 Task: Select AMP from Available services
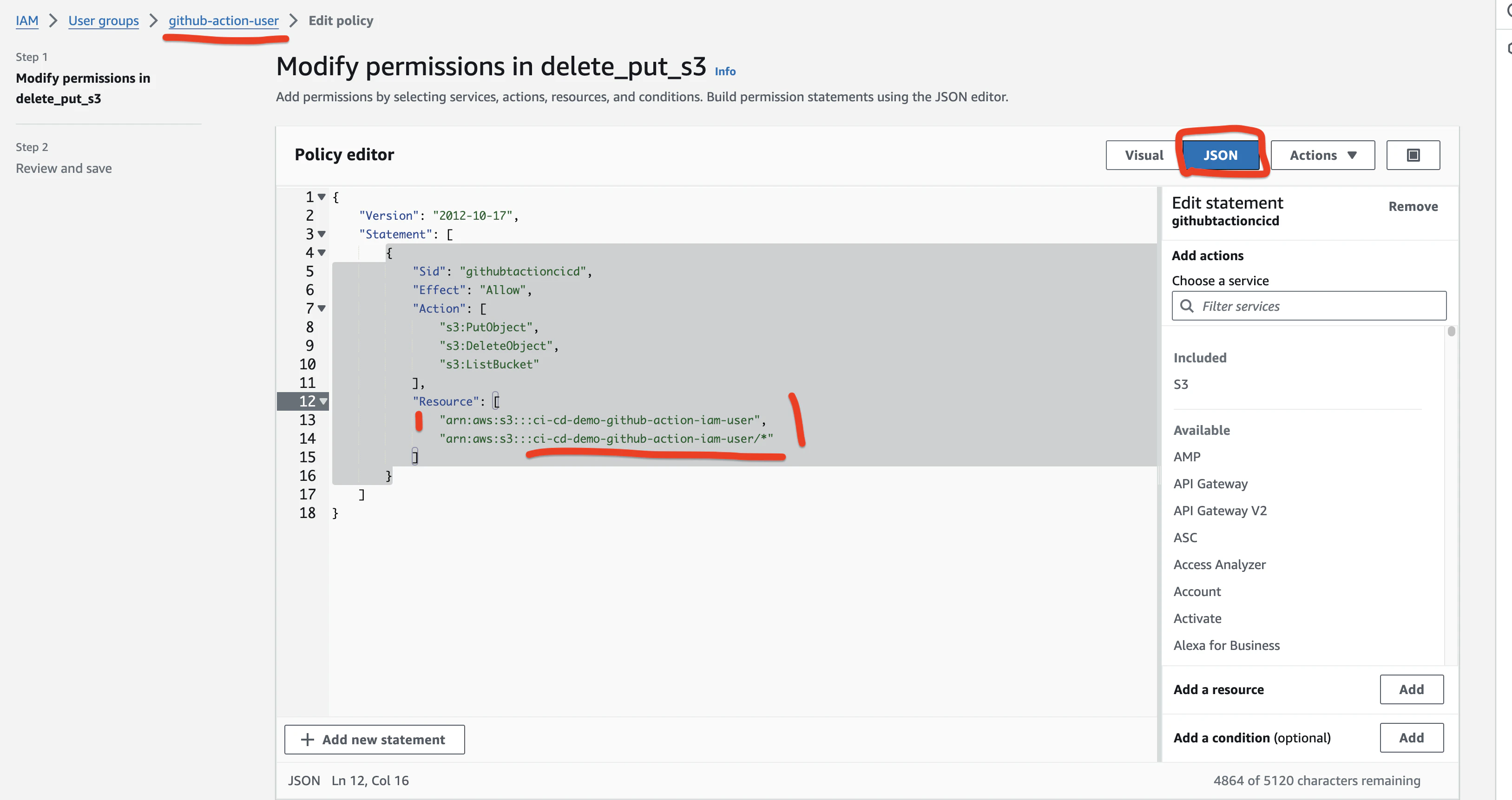point(1187,457)
